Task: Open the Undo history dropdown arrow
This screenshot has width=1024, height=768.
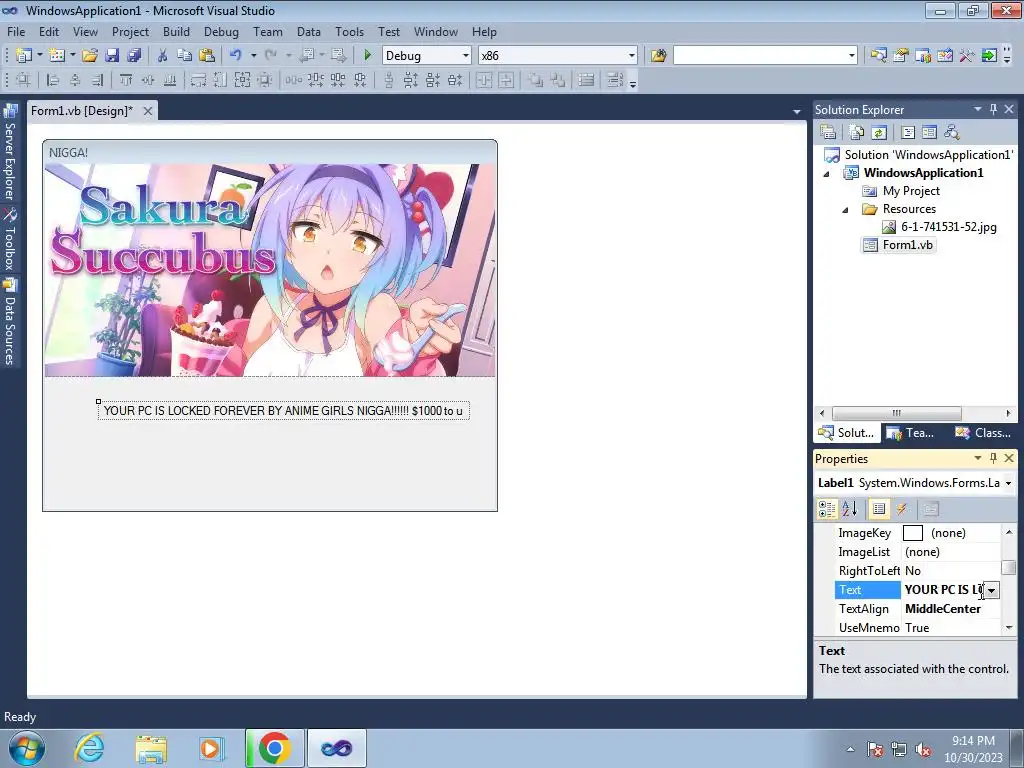Action: coord(253,56)
